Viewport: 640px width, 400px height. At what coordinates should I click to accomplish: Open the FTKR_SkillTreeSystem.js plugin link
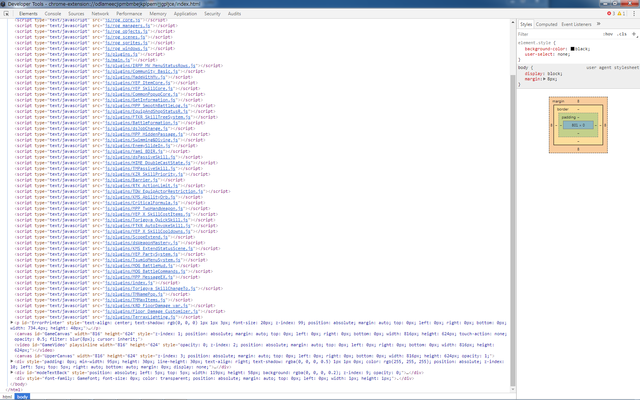click(x=148, y=117)
